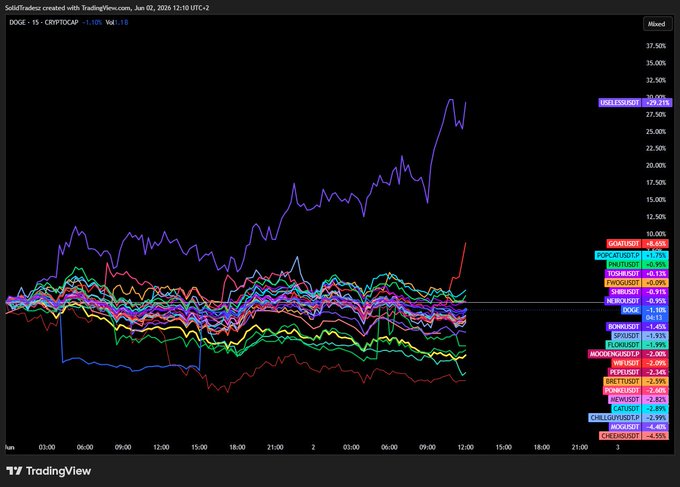Select the CATUSDT series label
The width and height of the screenshot is (680, 487).
click(626, 409)
